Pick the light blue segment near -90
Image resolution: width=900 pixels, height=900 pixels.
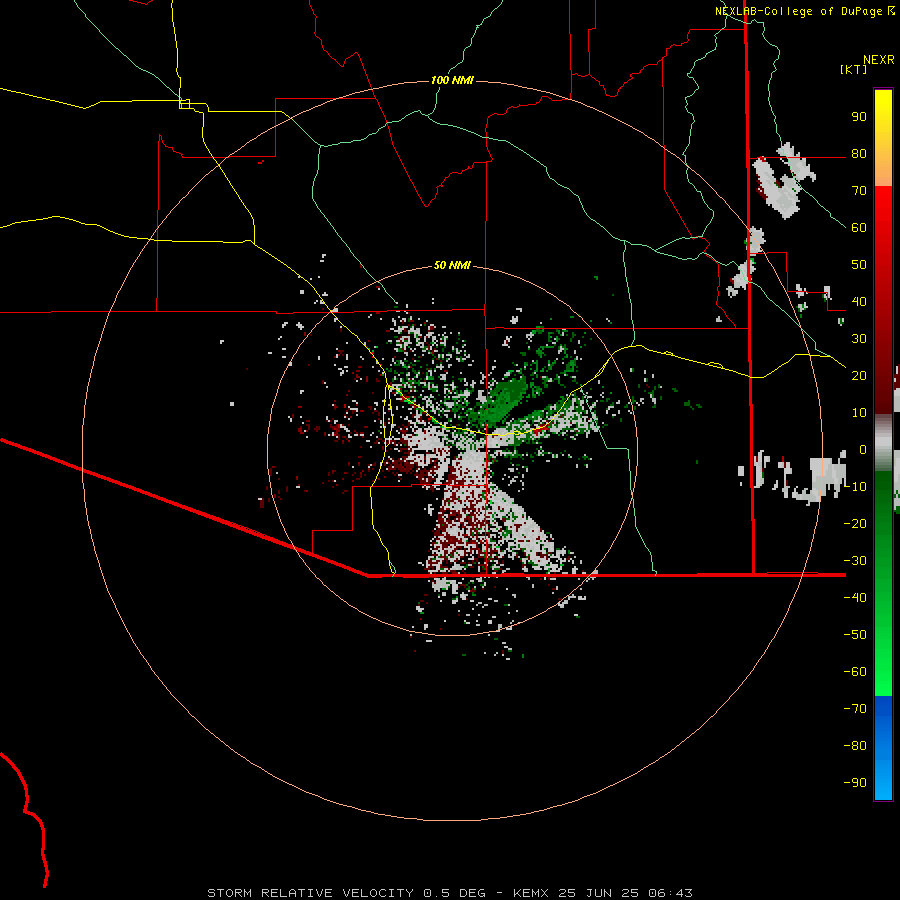tap(883, 783)
